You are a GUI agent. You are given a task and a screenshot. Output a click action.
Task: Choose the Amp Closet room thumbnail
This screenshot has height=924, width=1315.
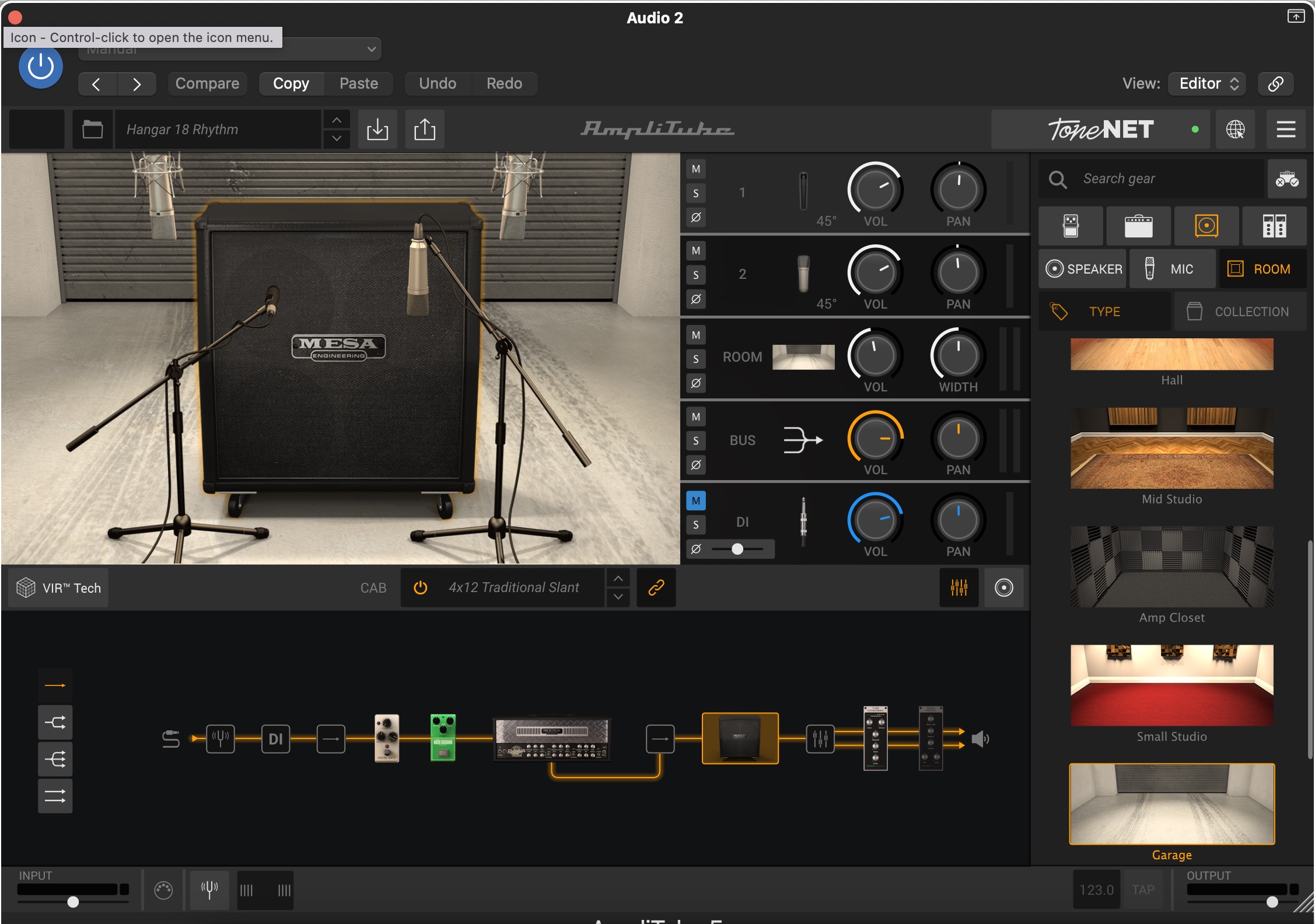click(1171, 566)
